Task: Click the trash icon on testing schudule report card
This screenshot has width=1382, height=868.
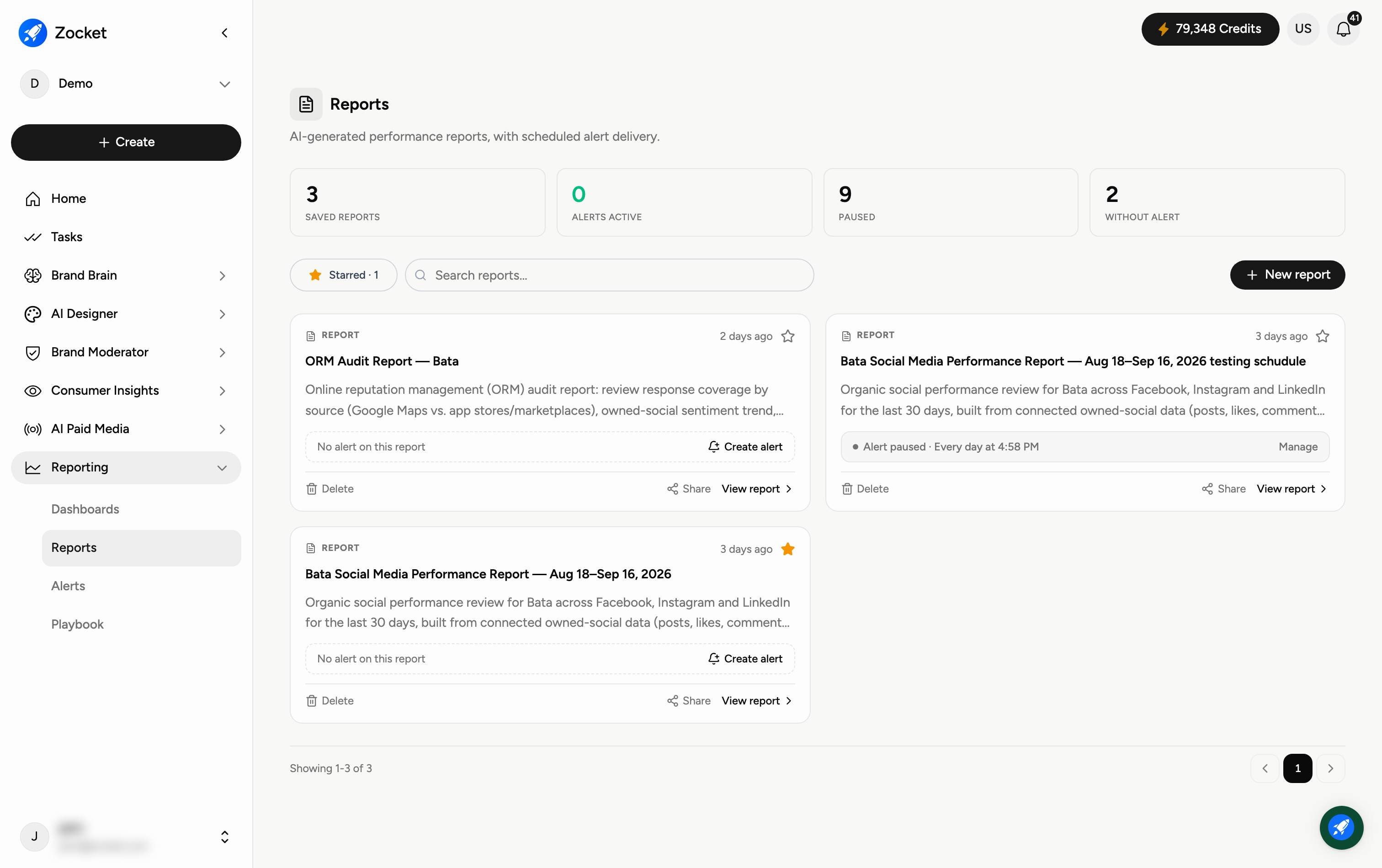Action: point(846,489)
